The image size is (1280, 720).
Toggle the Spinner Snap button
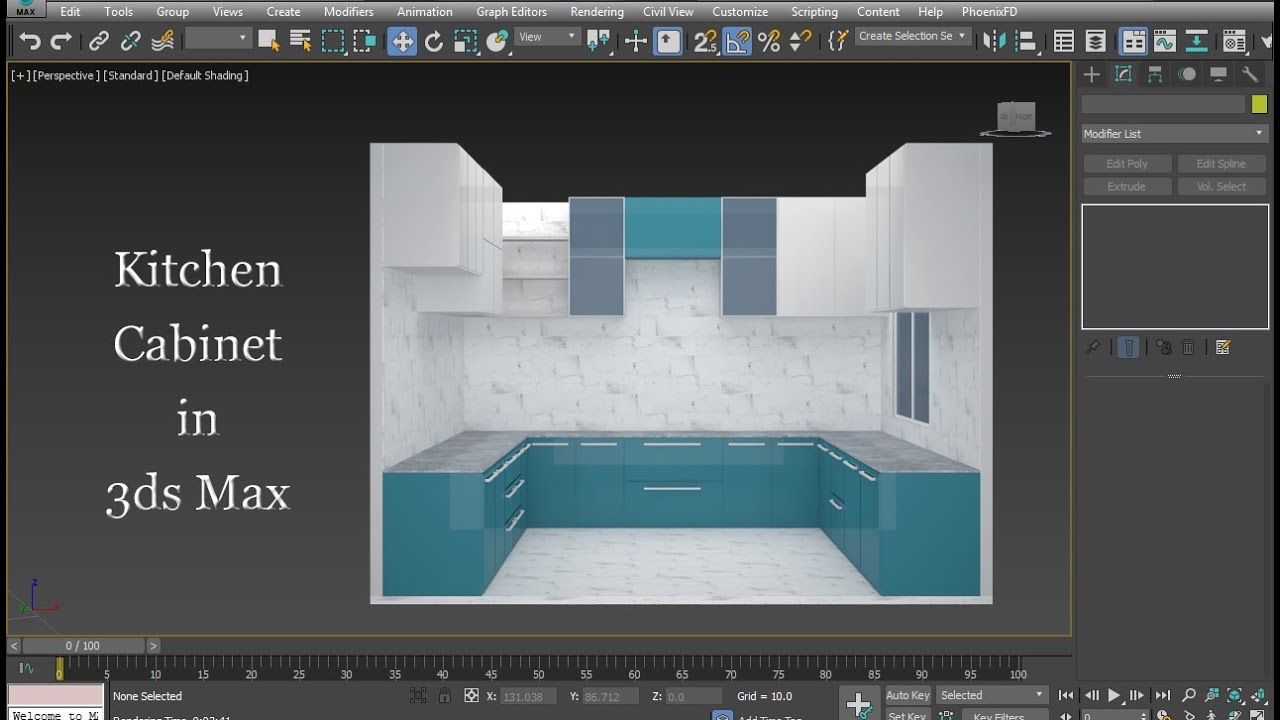(800, 41)
